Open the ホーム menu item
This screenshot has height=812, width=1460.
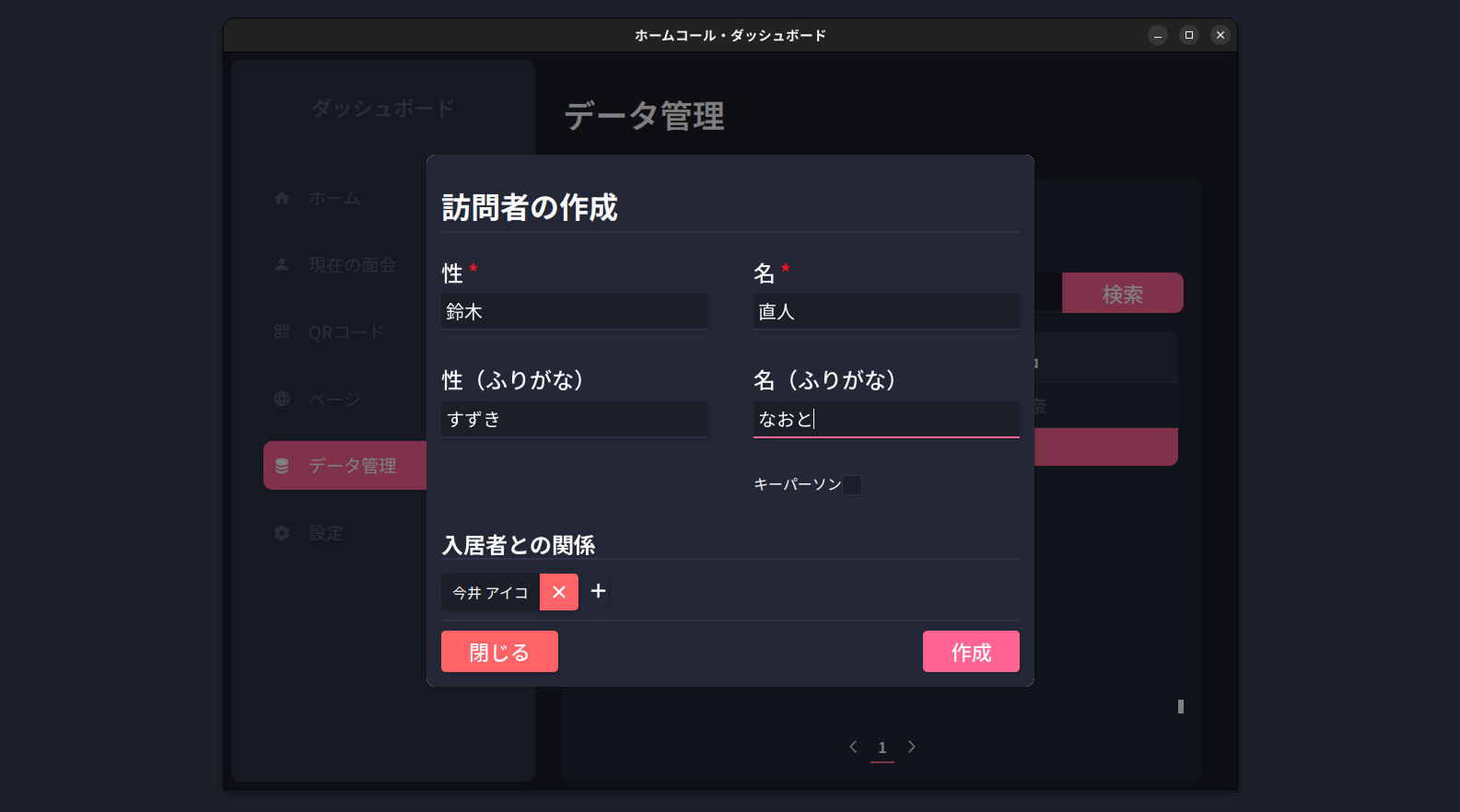334,198
